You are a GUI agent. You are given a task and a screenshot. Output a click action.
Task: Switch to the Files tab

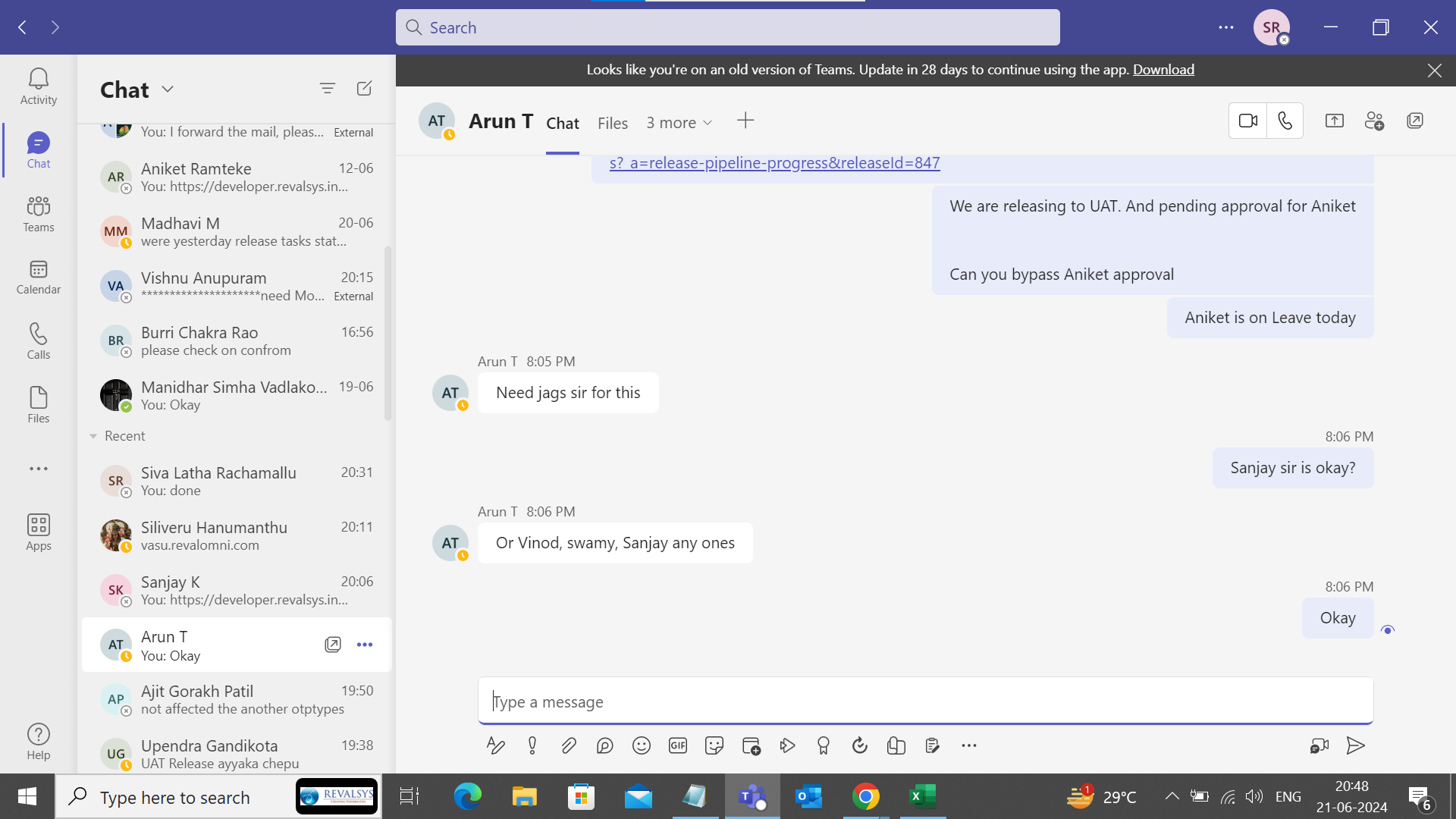612,123
